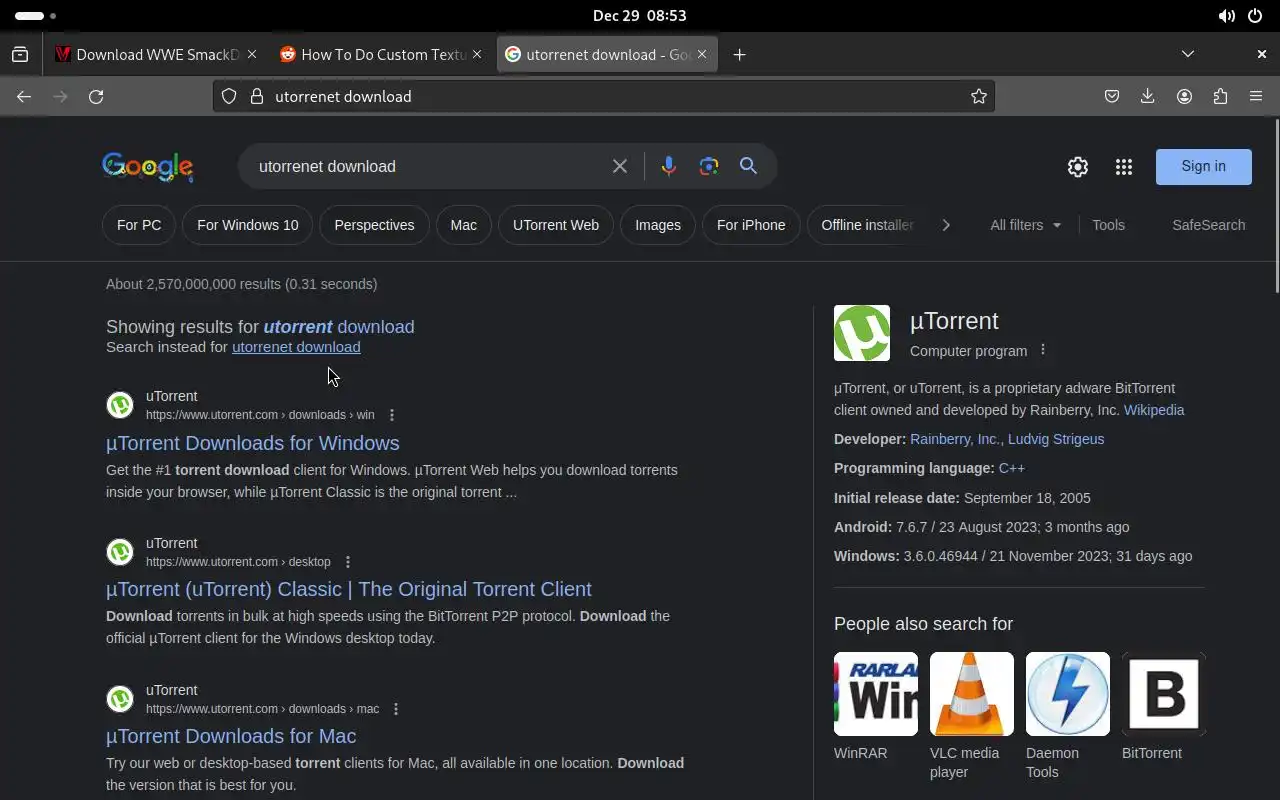Select the Mac filter chip
Screen dimensions: 1280x800
[x=464, y=225]
